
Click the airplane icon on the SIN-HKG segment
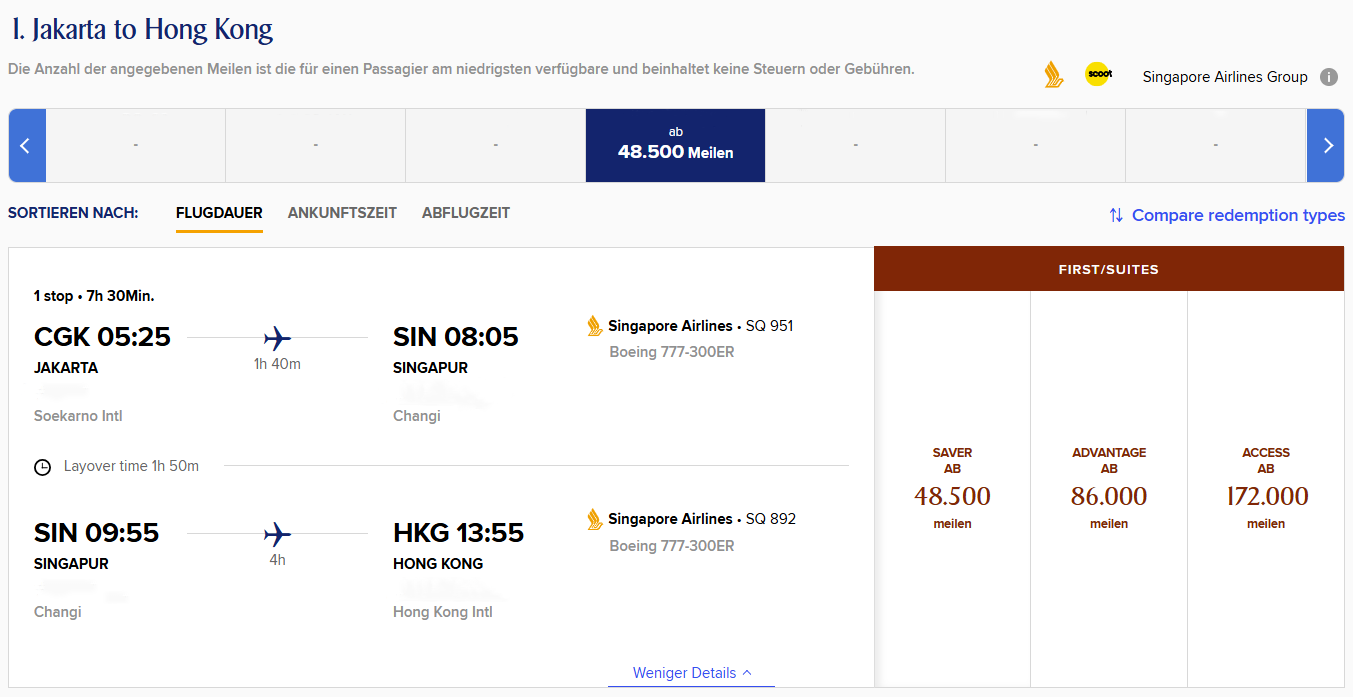(277, 535)
